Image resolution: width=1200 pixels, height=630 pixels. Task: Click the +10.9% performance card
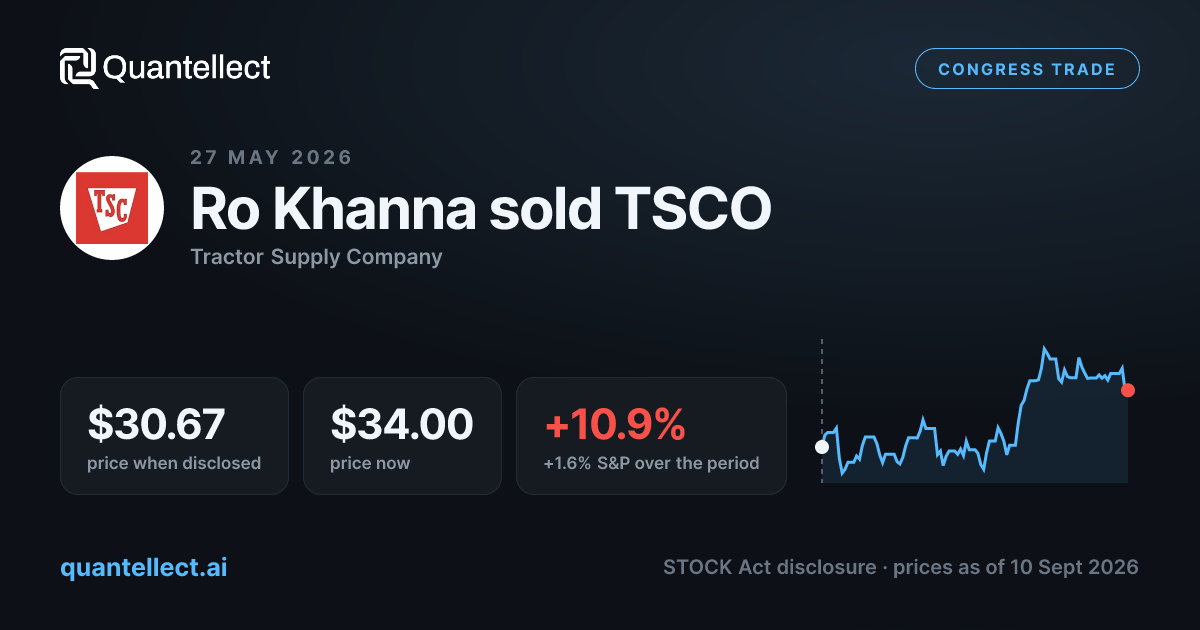[651, 436]
